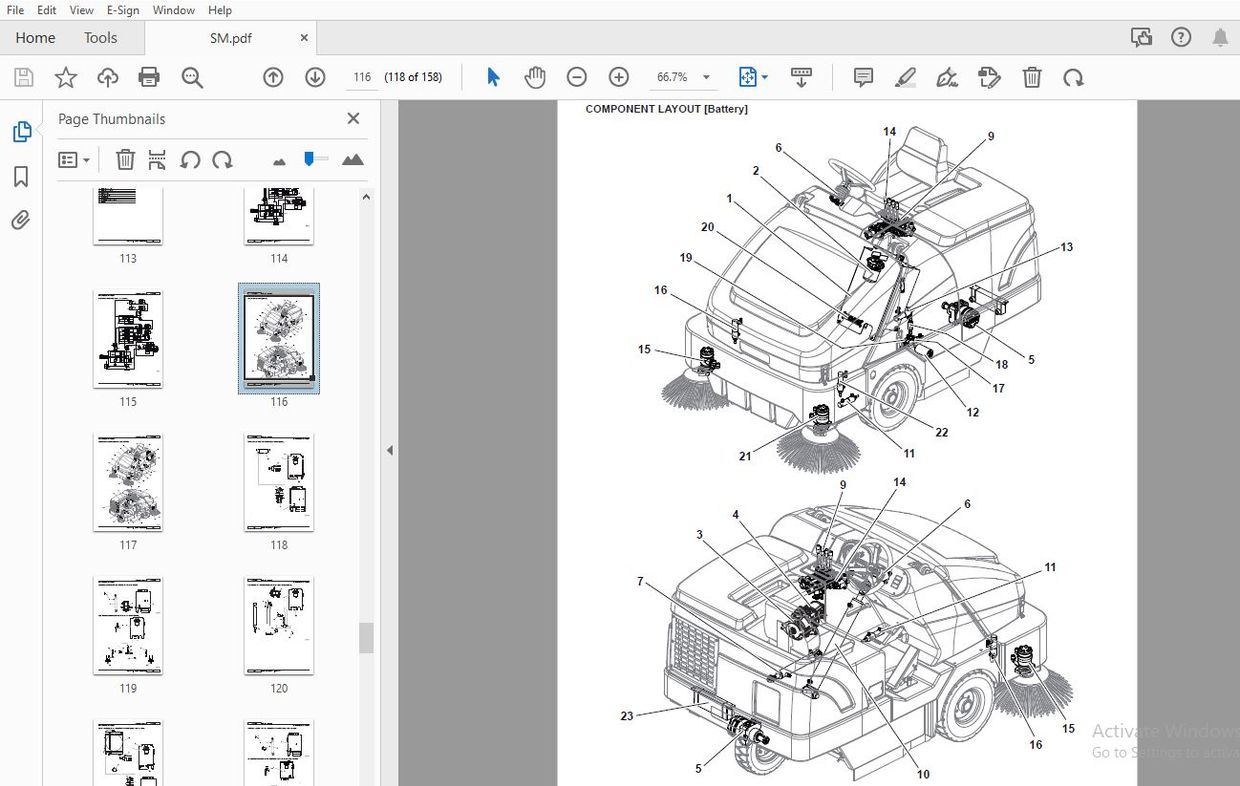Print the SM.pdf document

pos(148,77)
